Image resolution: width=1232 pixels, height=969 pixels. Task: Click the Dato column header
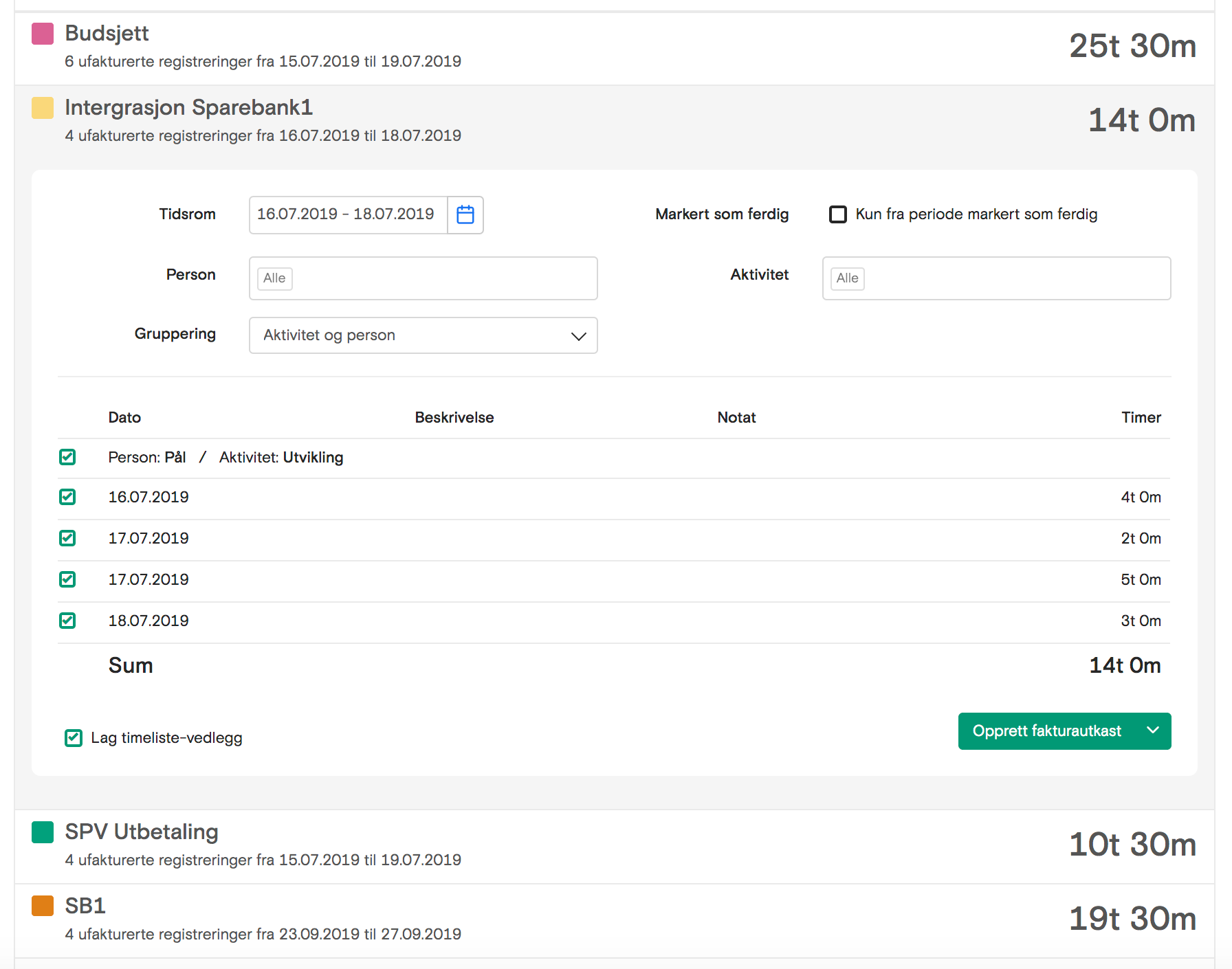point(124,417)
